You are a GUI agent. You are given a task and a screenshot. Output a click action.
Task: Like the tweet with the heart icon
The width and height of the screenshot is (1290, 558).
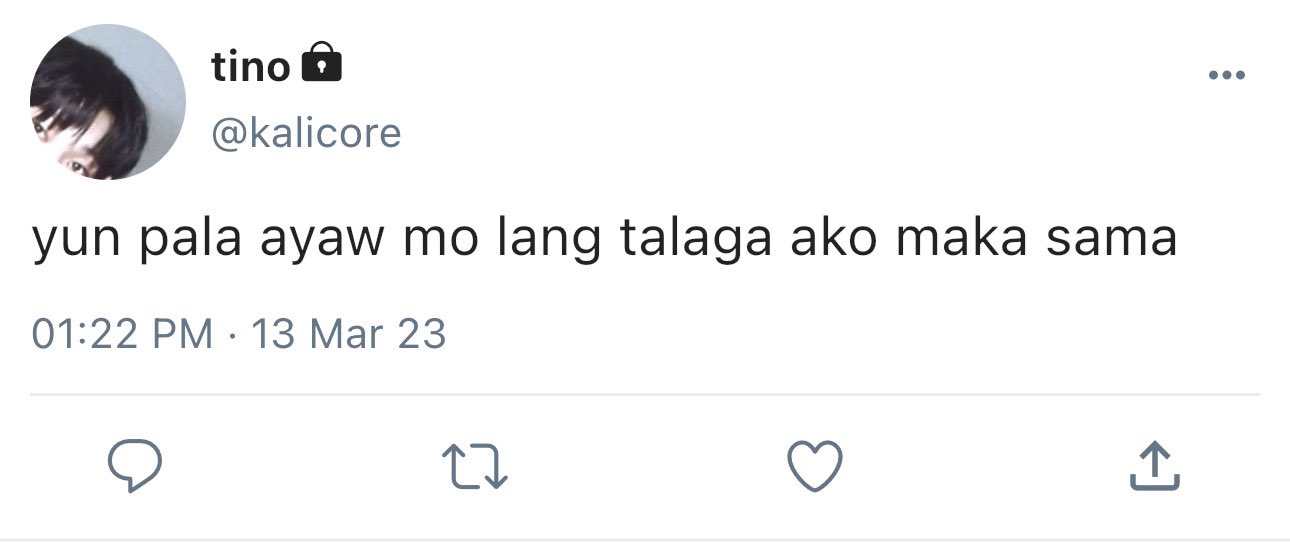pyautogui.click(x=815, y=467)
